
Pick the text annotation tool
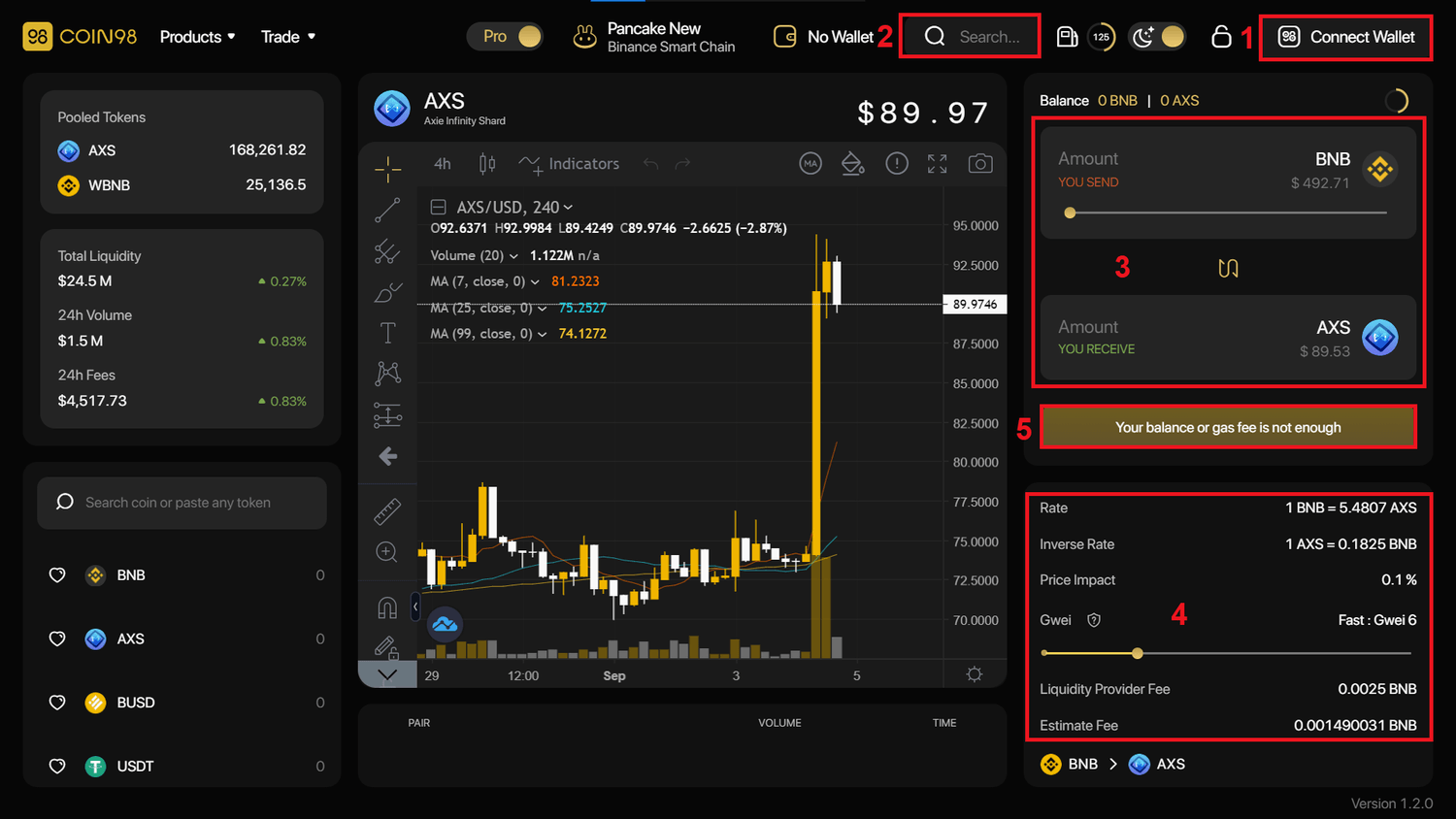[x=387, y=333]
